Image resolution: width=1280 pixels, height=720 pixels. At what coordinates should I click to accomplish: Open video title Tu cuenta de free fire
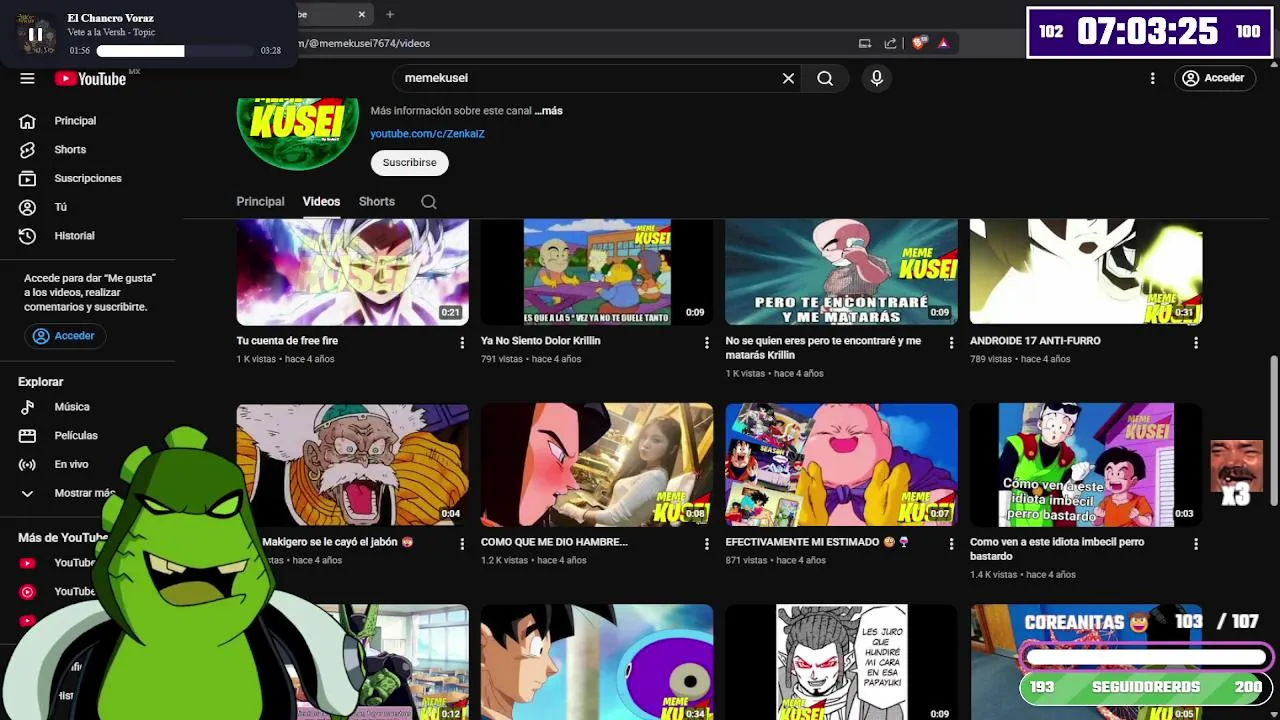point(287,341)
